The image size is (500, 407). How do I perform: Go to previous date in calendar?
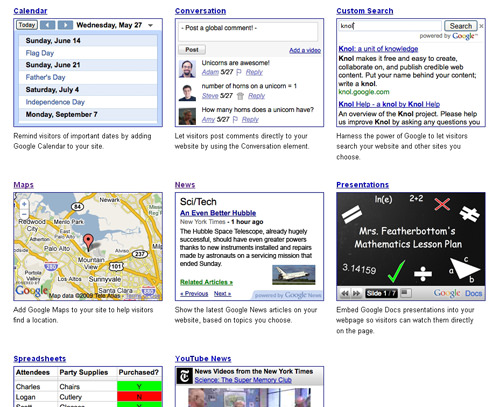pos(48,25)
